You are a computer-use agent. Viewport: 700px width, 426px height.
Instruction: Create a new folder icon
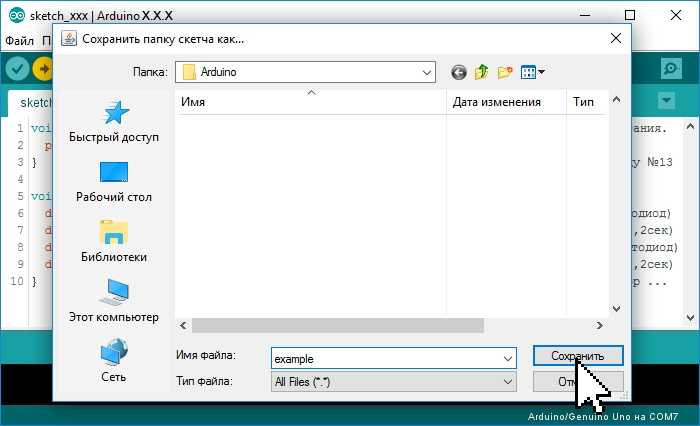click(x=504, y=72)
